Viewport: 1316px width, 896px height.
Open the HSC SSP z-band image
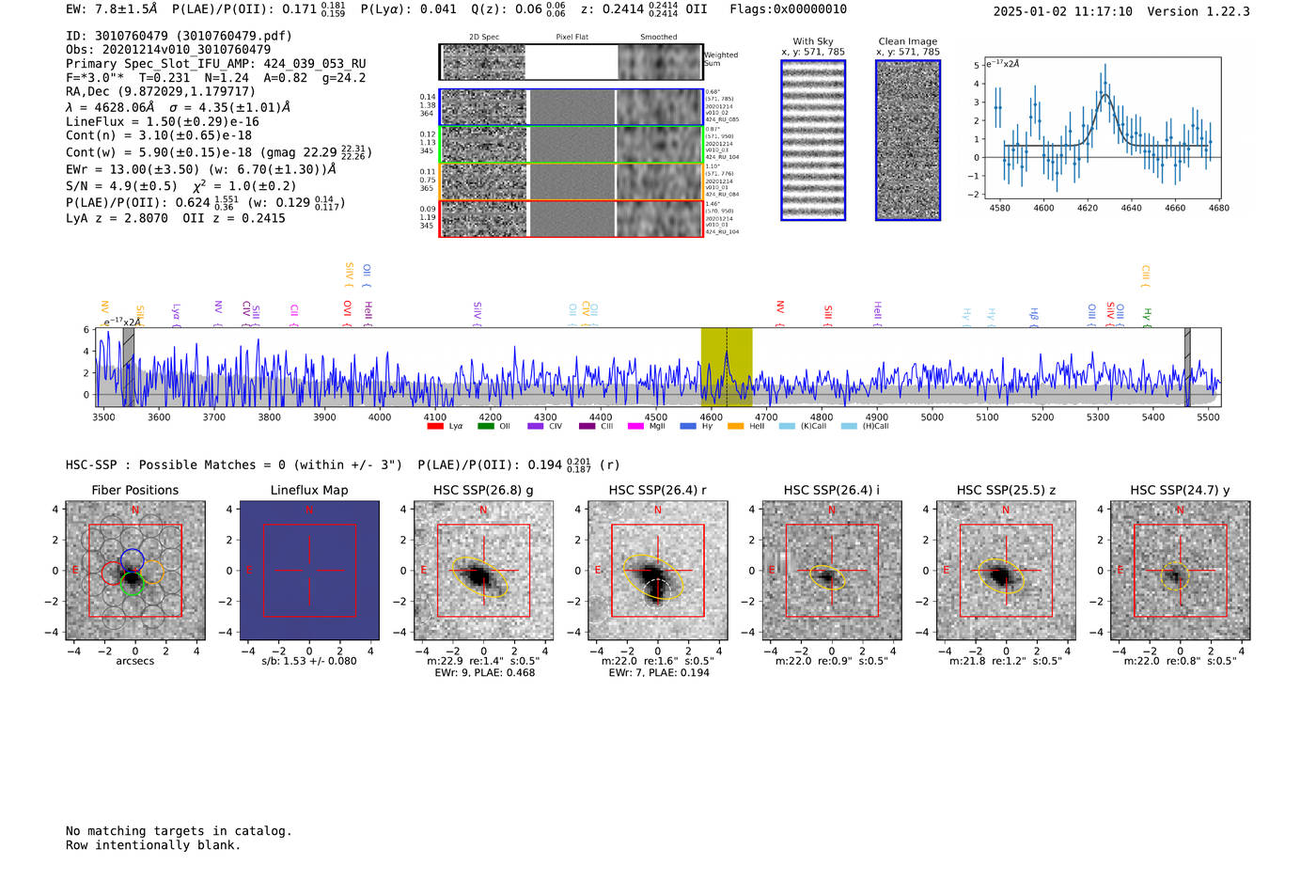click(1006, 571)
